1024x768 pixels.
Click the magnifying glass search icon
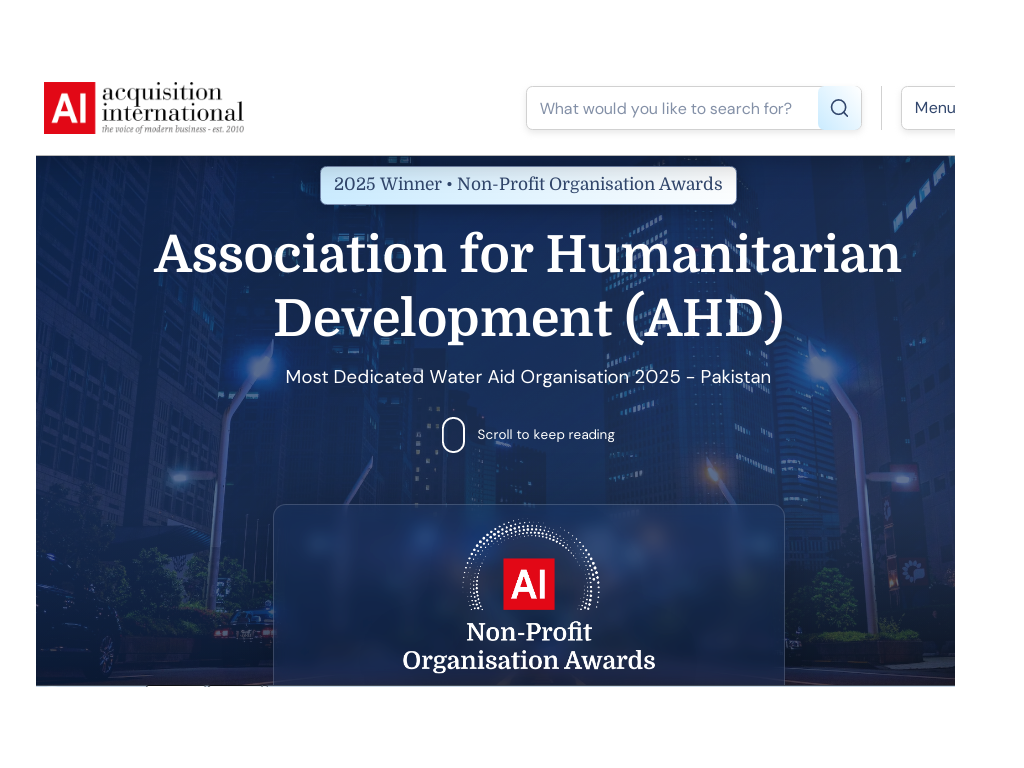pyautogui.click(x=839, y=108)
